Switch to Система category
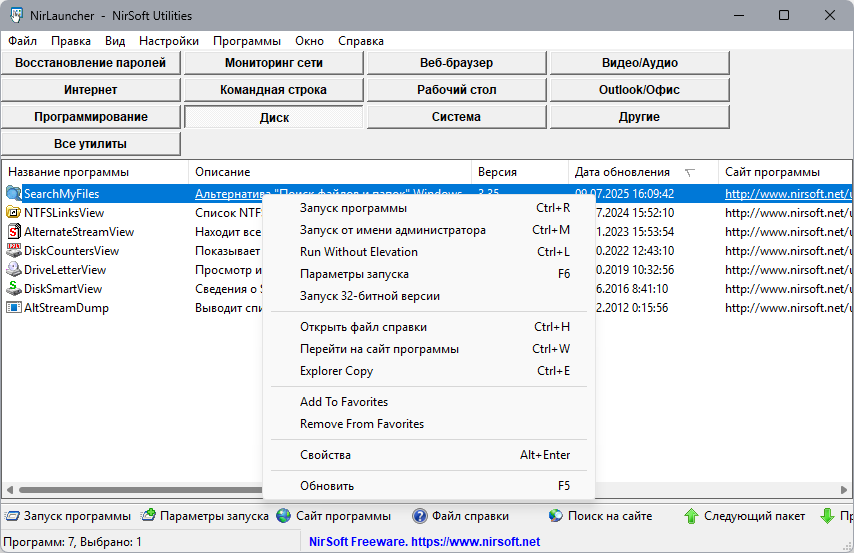The image size is (854, 553). pyautogui.click(x=456, y=117)
